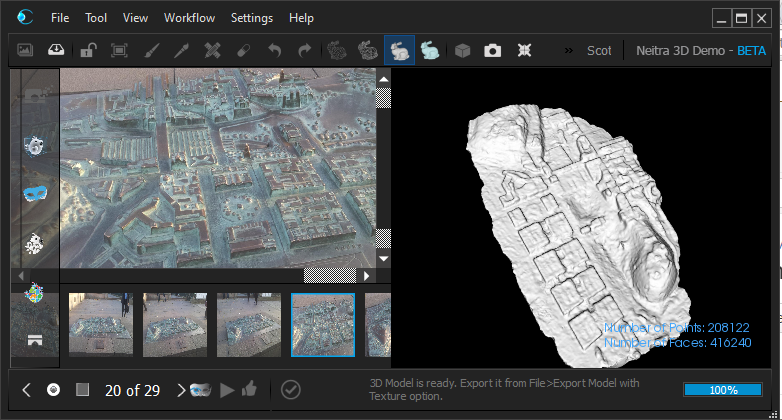
Task: Toggle the highlighted blue bunny view mode
Action: 399,50
